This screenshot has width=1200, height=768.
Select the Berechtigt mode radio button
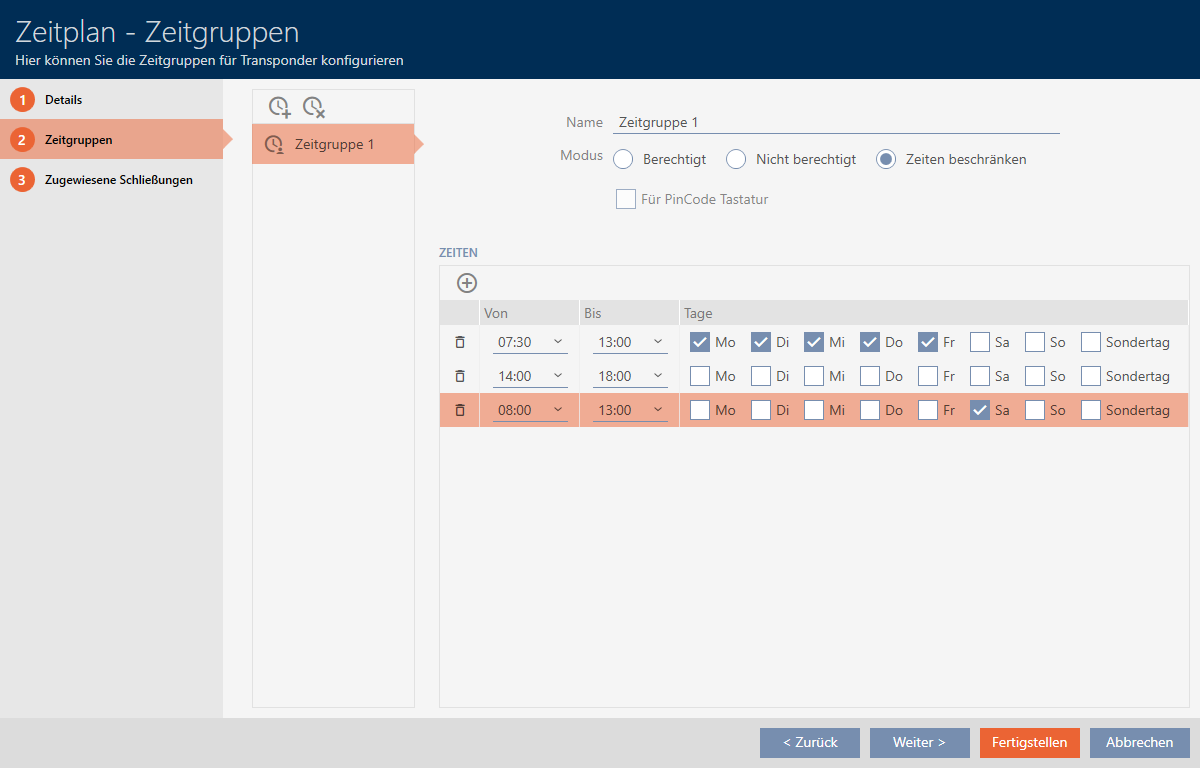tap(624, 159)
